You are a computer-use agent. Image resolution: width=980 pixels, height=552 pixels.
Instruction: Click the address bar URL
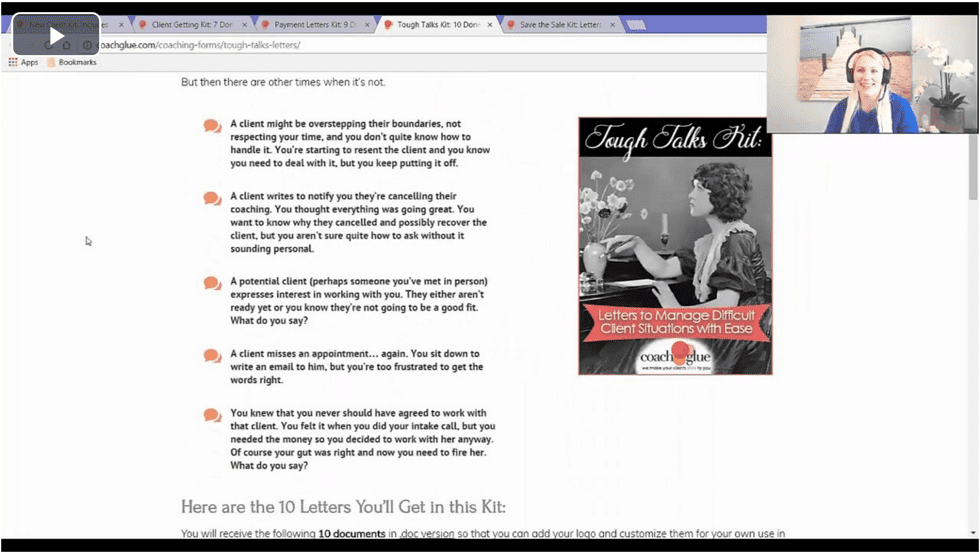click(x=200, y=45)
